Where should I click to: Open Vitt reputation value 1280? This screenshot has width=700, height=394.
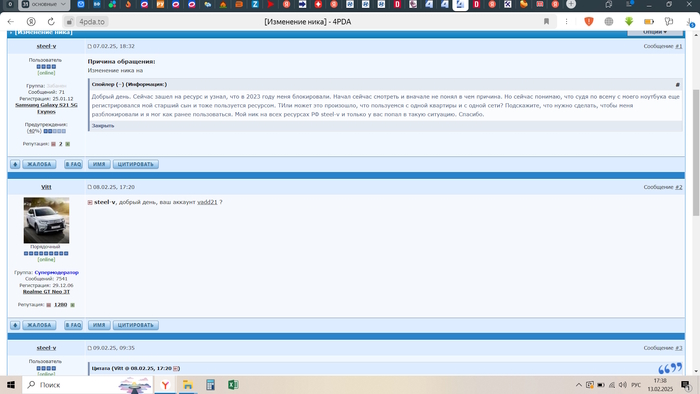60,305
